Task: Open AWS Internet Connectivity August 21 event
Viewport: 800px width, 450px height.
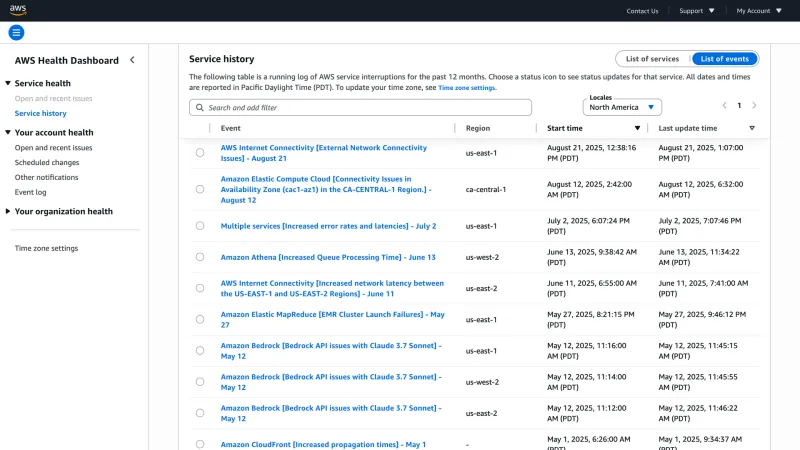Action: [x=323, y=153]
